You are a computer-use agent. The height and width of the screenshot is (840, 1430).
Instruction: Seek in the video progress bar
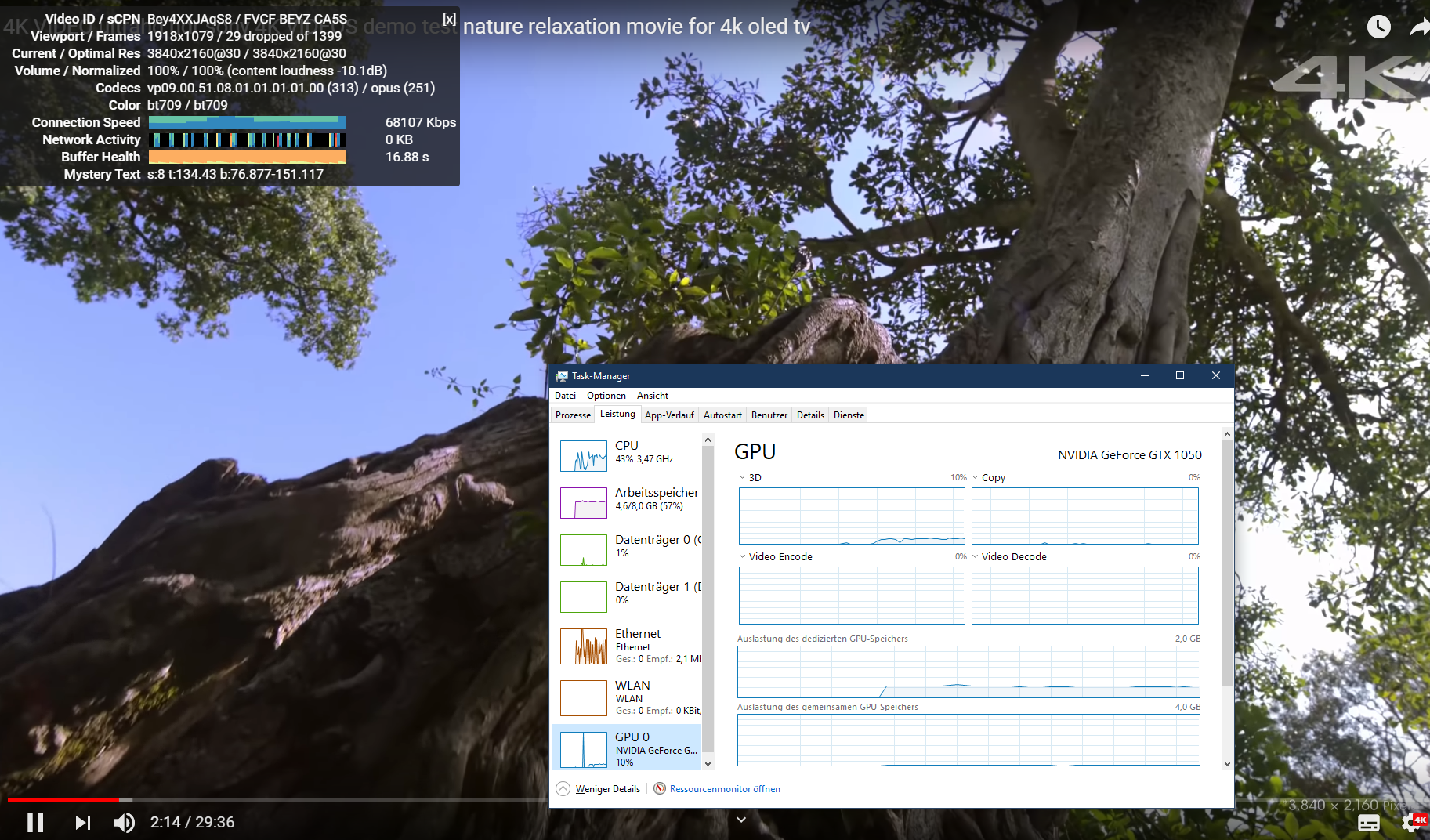point(313,799)
